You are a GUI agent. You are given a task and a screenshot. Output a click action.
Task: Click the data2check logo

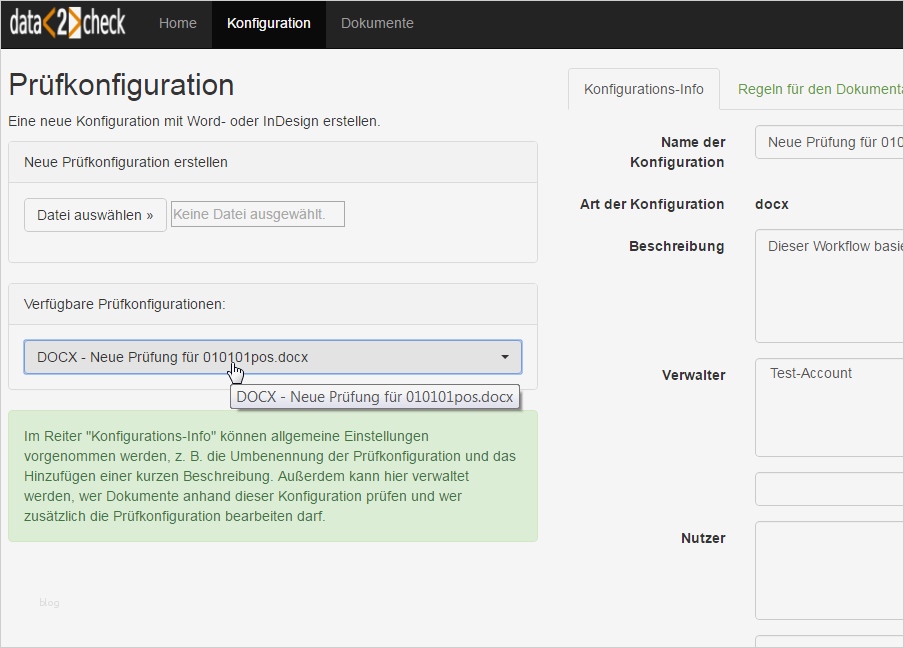(68, 23)
